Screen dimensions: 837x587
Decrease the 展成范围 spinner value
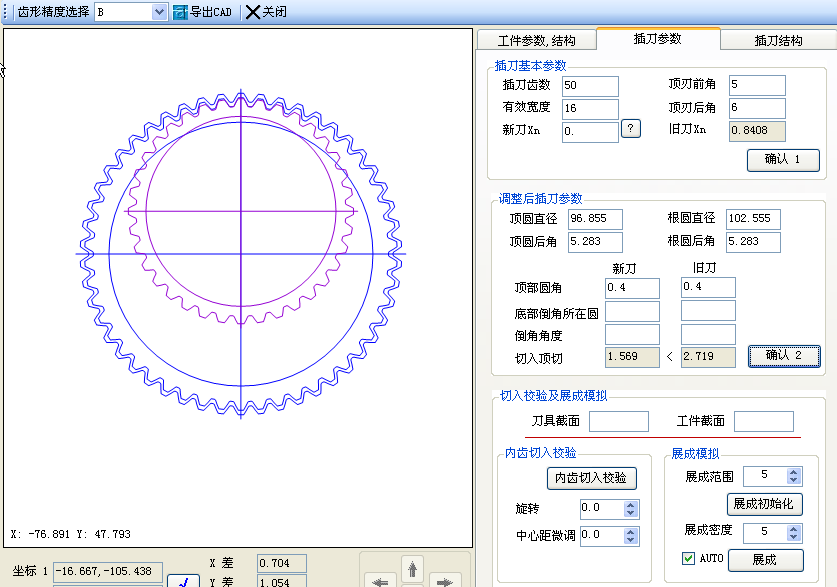coord(793,480)
